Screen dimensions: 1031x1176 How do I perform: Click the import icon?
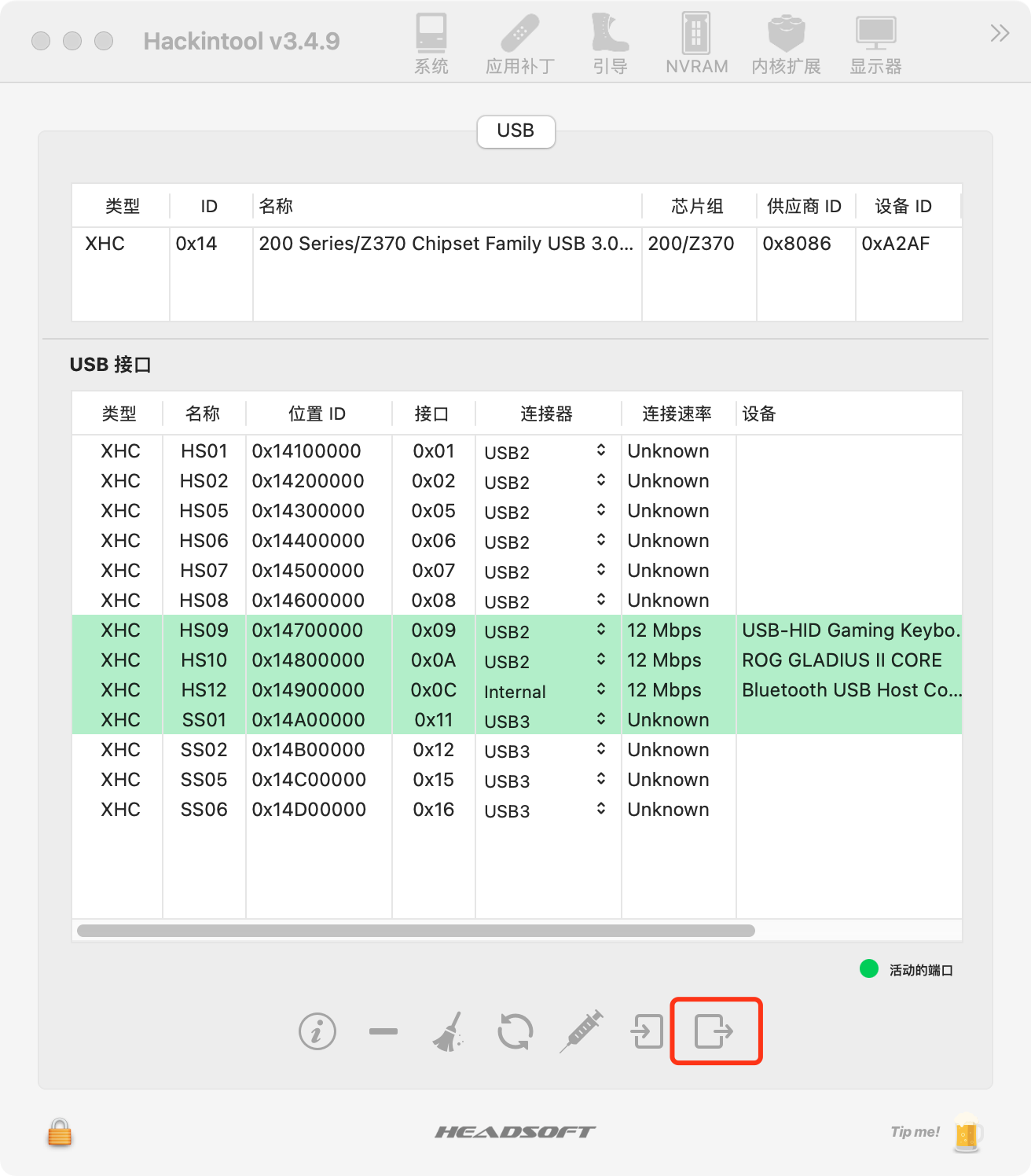pos(648,1031)
